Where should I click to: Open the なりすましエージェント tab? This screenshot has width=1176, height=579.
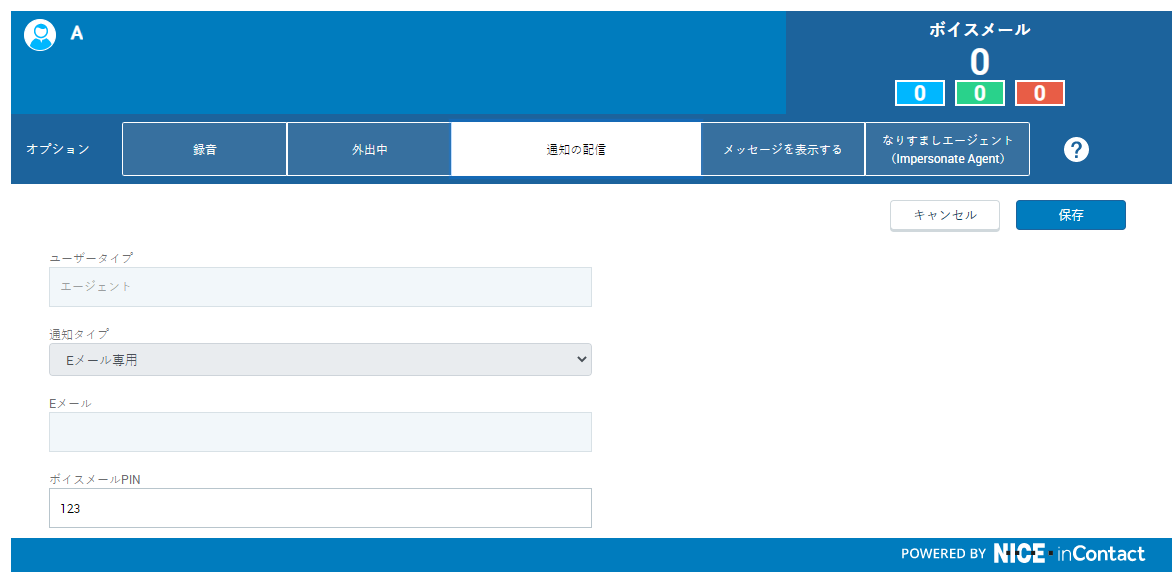tap(947, 149)
